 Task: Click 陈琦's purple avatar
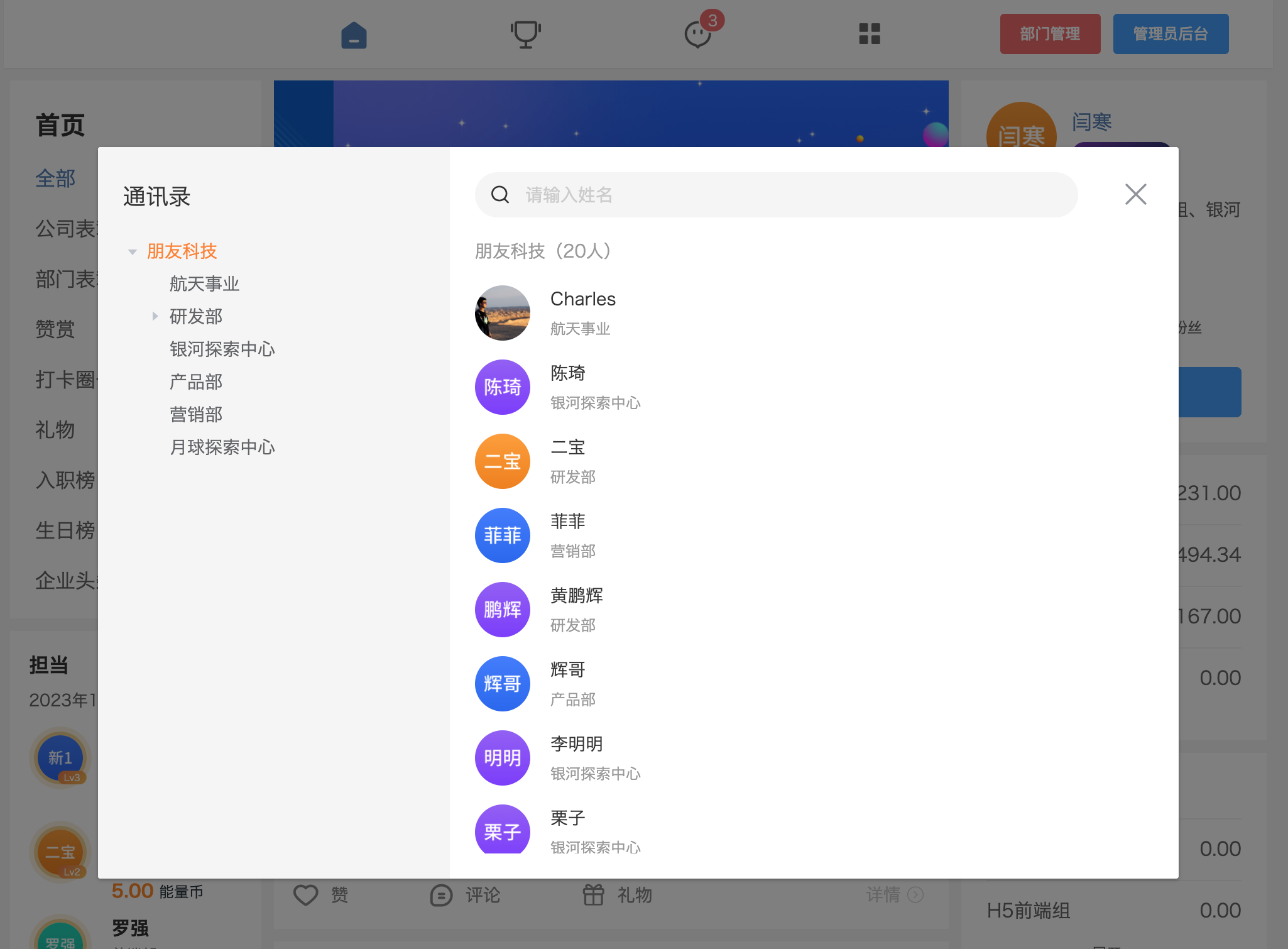pos(502,387)
